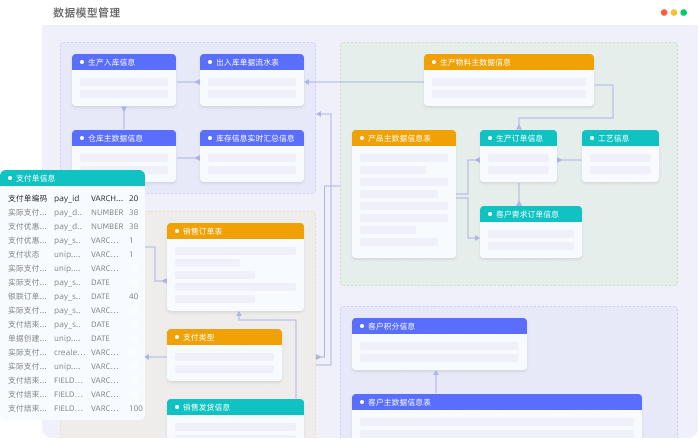Click the 库存信息实时汇总信息 table header
This screenshot has height=440, width=700.
coord(252,138)
